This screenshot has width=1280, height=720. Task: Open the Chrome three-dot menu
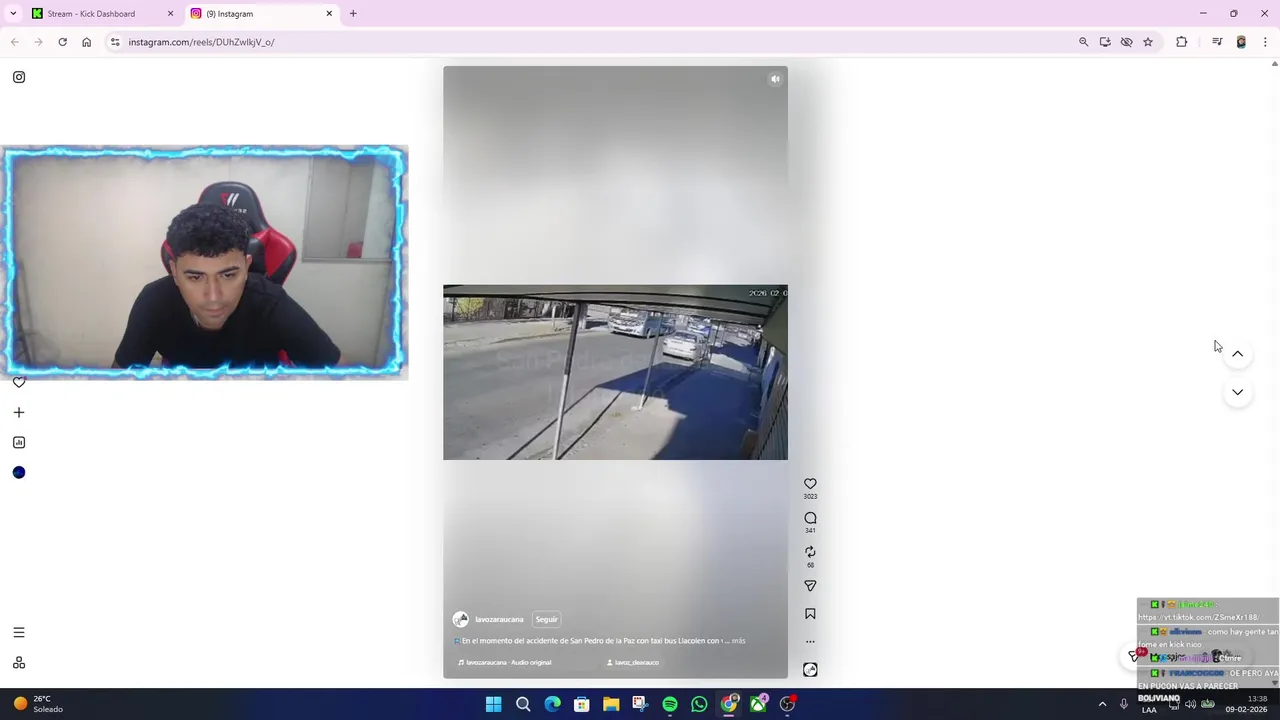tap(1265, 42)
